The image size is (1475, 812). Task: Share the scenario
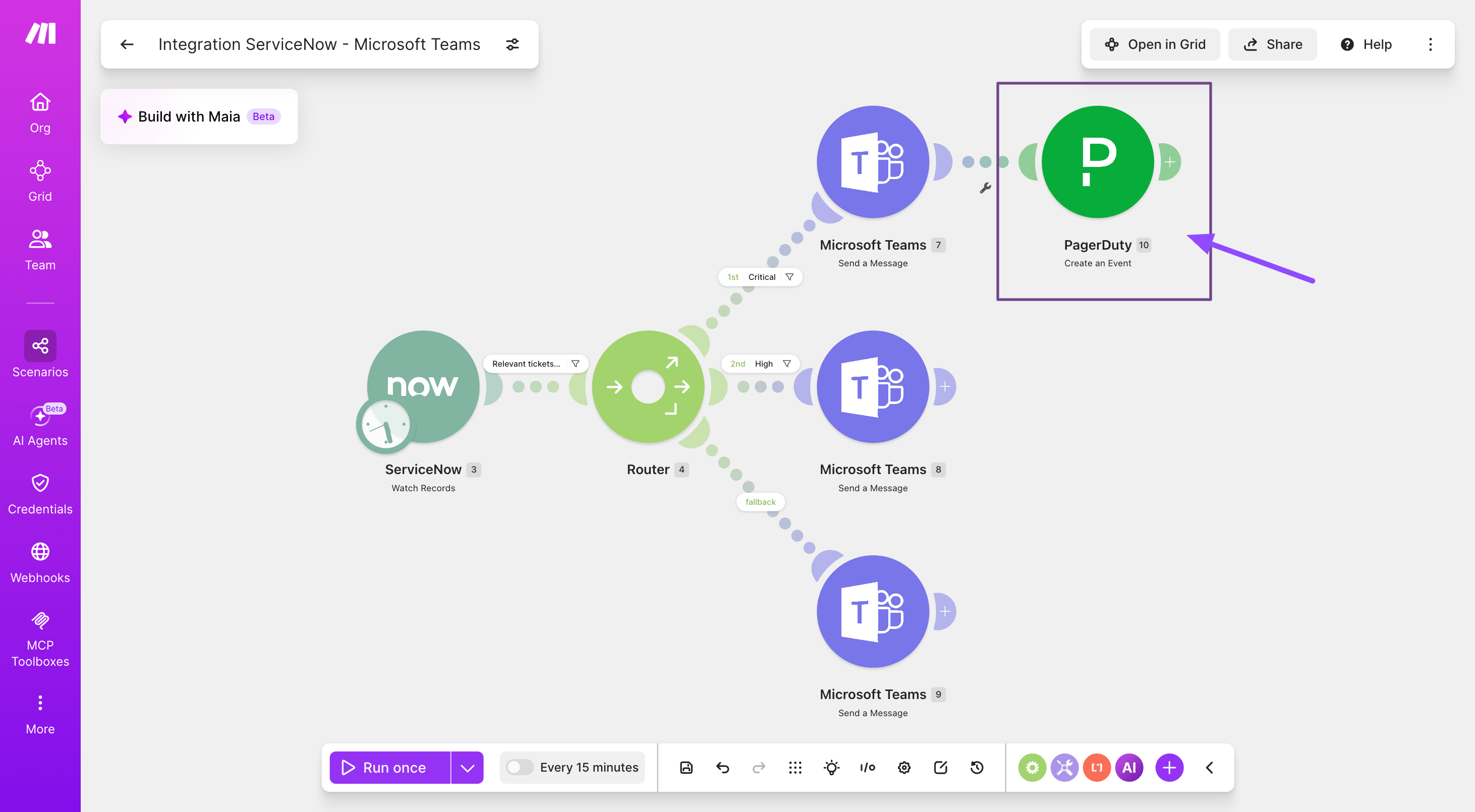point(1273,44)
